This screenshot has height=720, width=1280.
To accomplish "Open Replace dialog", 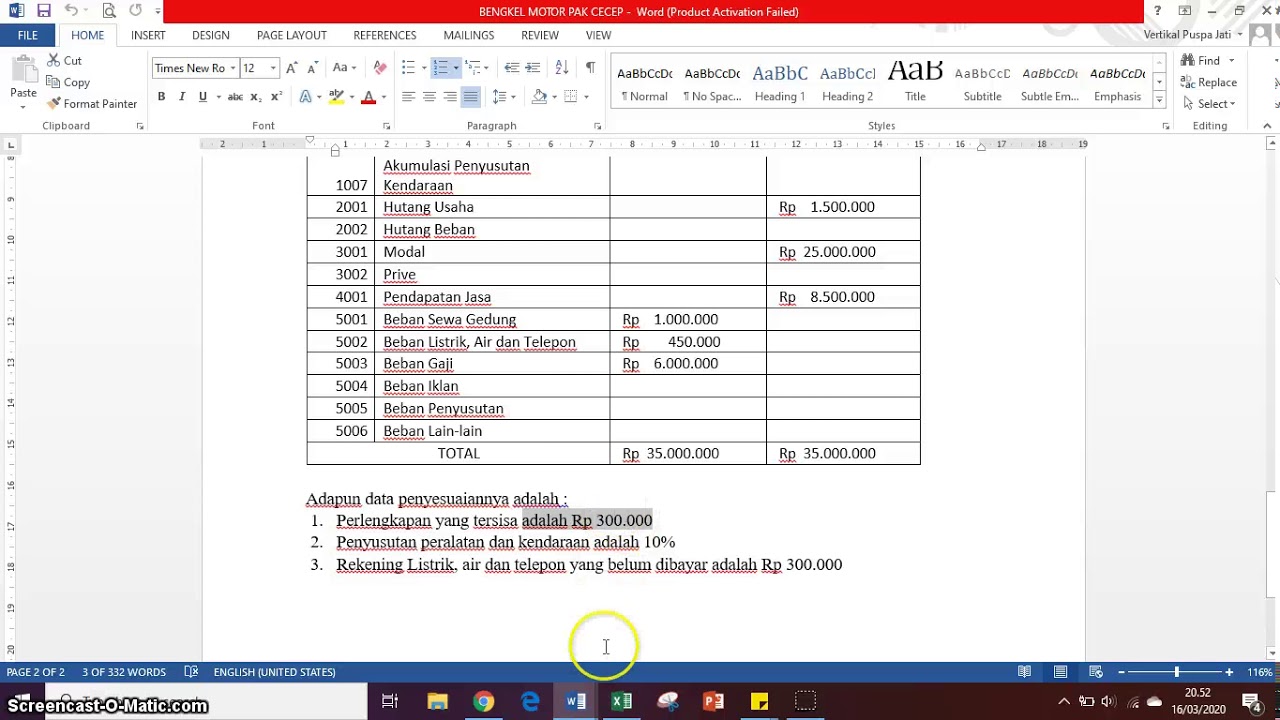I will click(1209, 83).
